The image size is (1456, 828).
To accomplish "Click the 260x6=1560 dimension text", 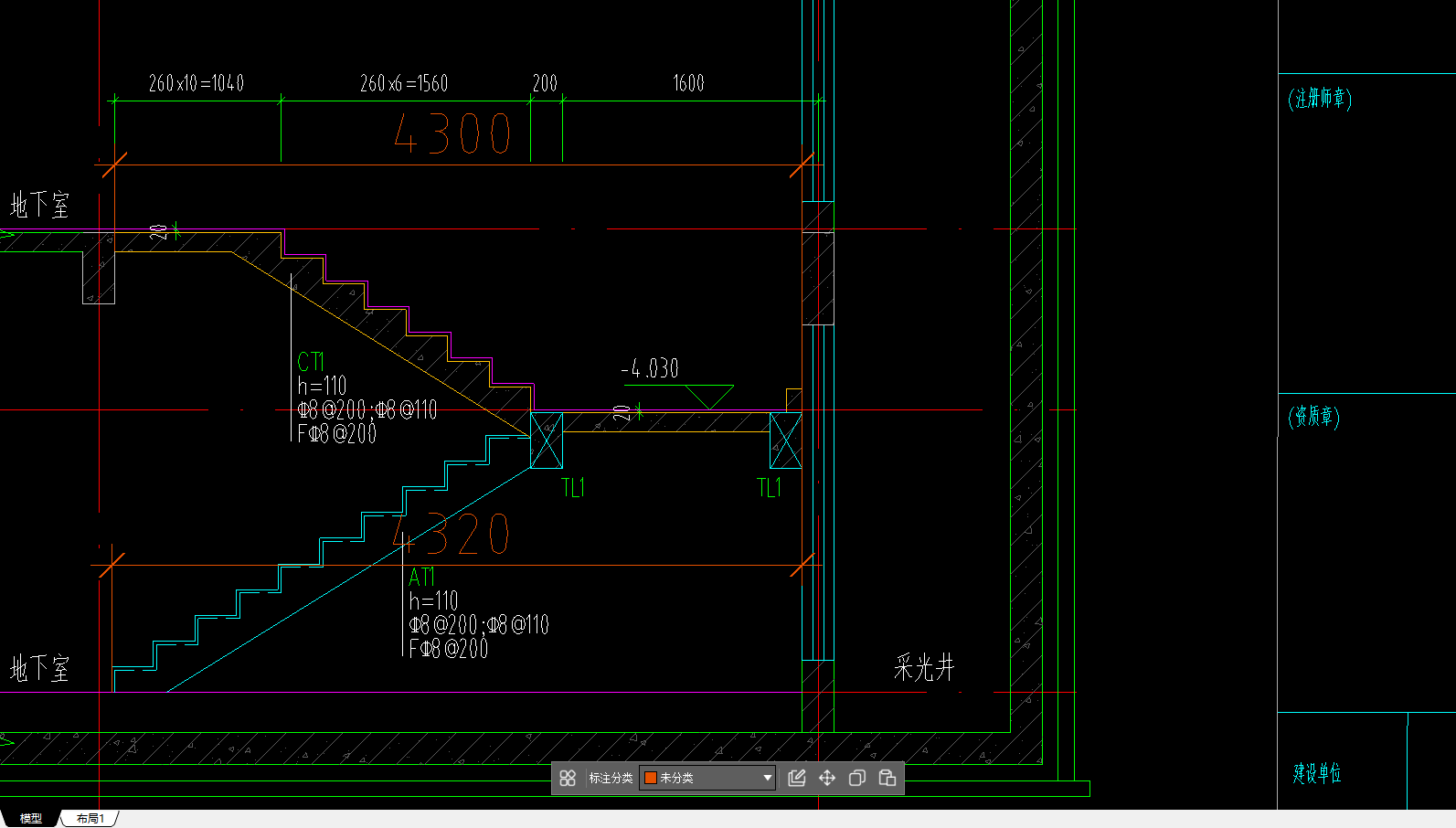I will [404, 83].
